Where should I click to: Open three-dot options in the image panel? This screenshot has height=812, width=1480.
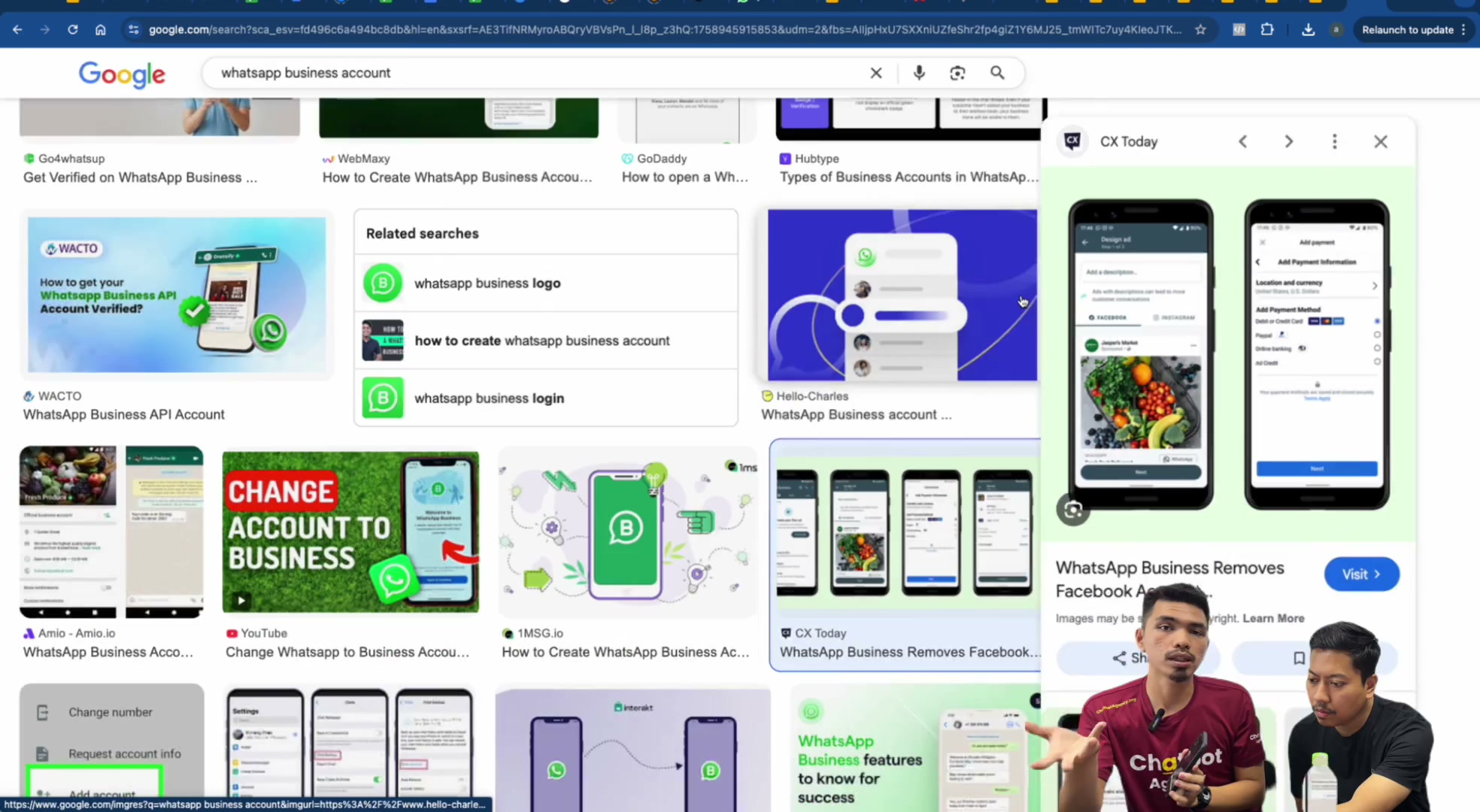pos(1335,141)
